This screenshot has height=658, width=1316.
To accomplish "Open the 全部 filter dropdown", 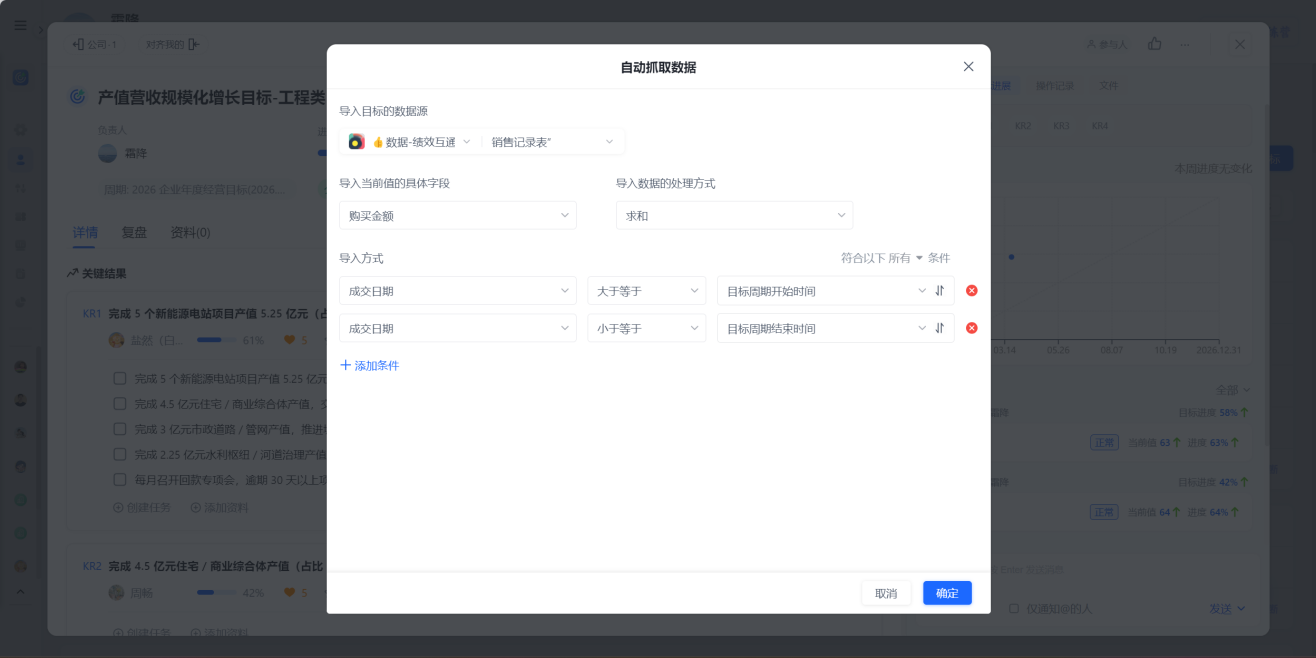I will coord(1233,390).
